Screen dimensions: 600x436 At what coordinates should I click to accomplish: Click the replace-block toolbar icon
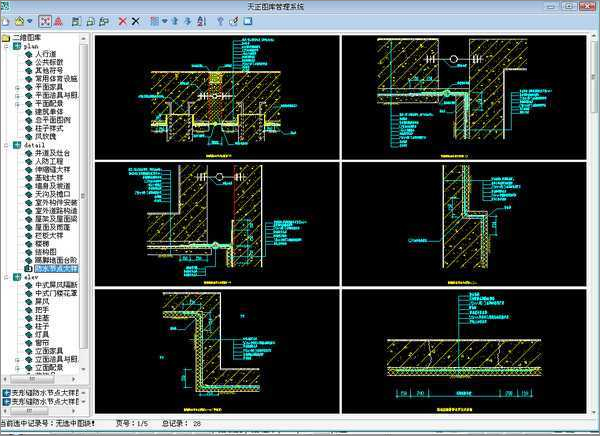pos(233,21)
